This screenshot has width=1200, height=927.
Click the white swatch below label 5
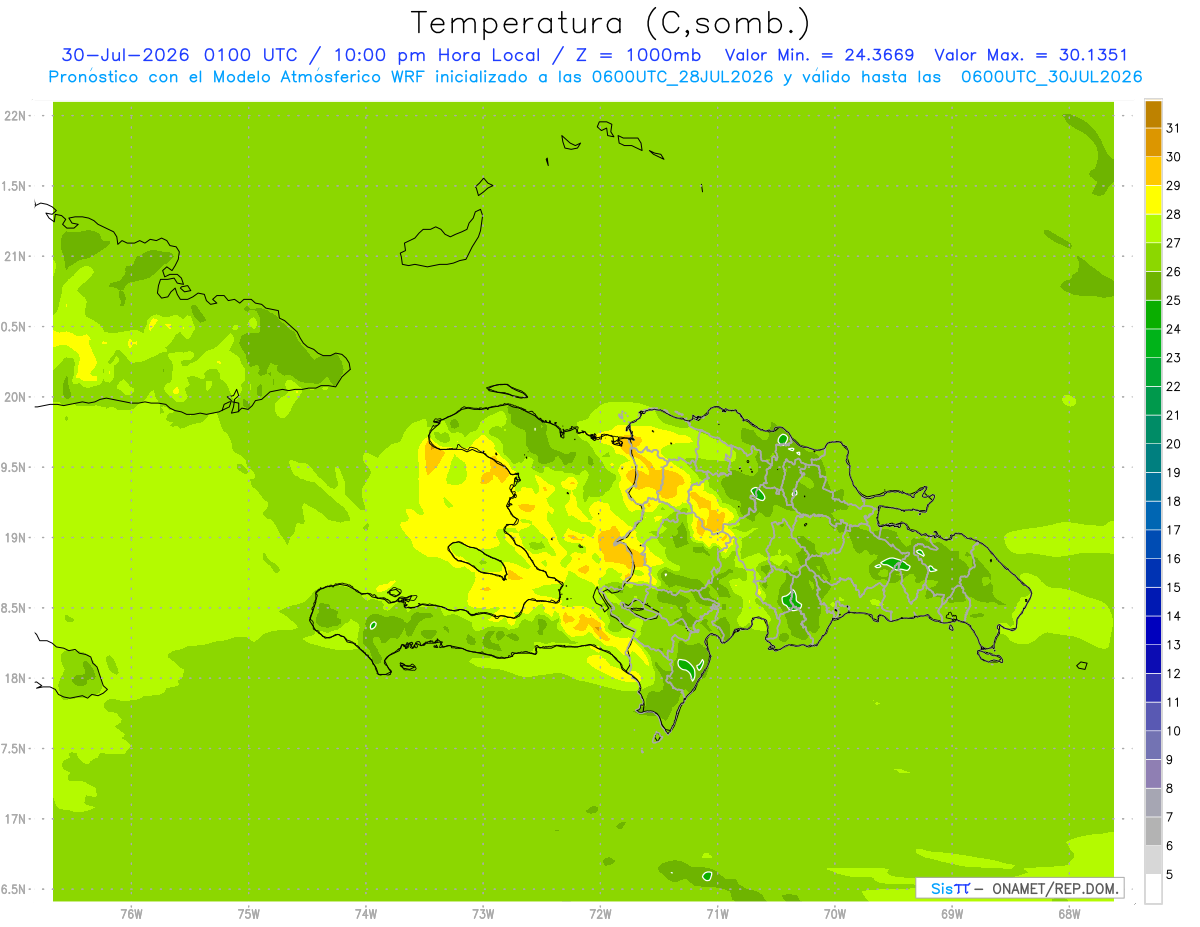pyautogui.click(x=1153, y=889)
